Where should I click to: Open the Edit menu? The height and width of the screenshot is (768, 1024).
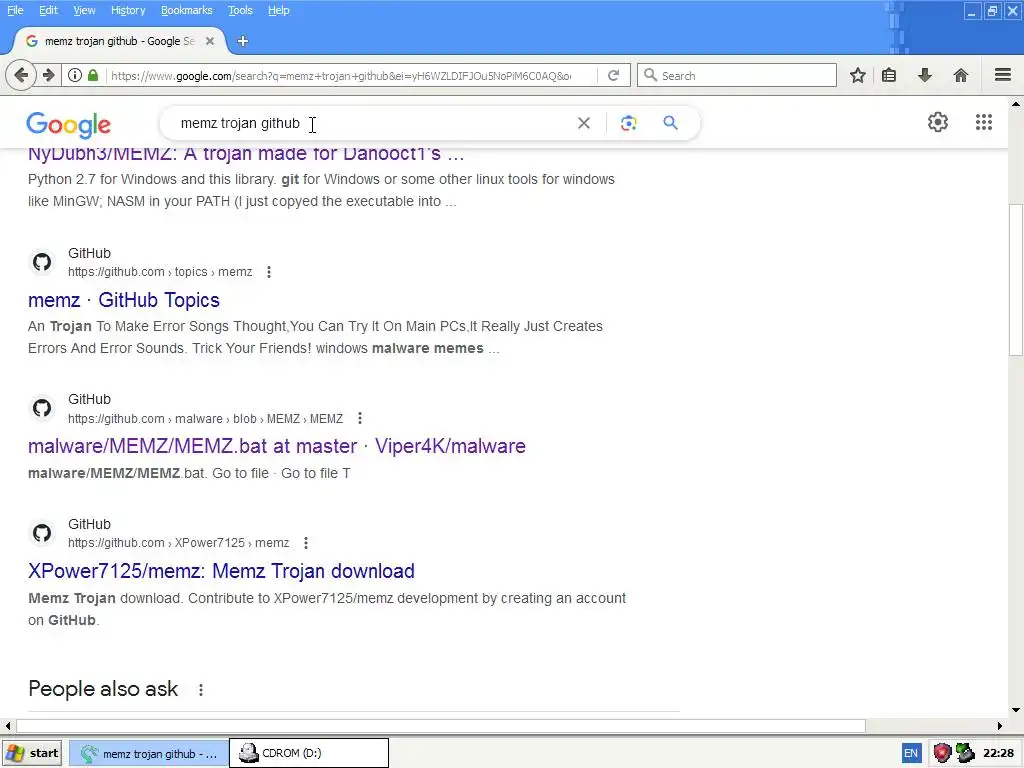[48, 10]
